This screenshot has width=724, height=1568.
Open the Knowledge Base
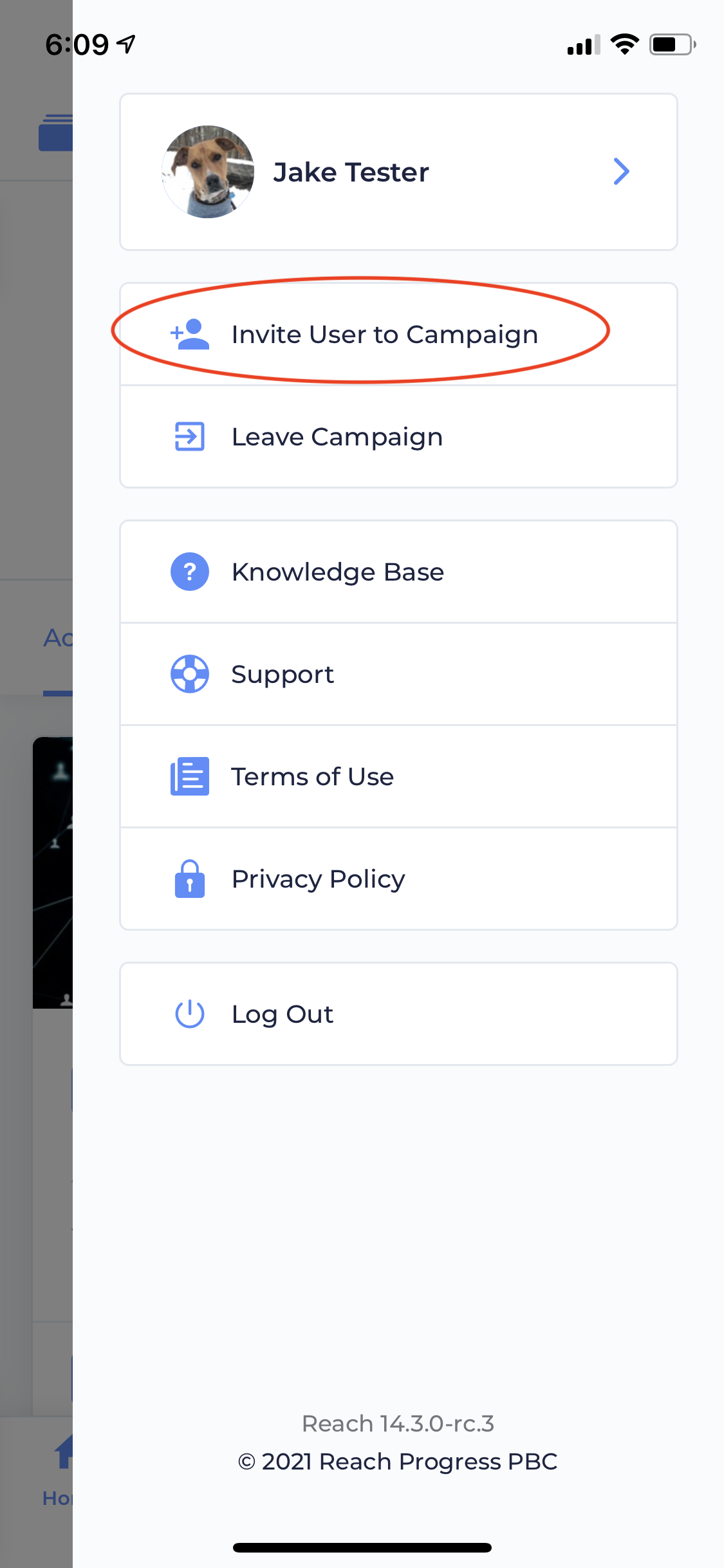(338, 572)
